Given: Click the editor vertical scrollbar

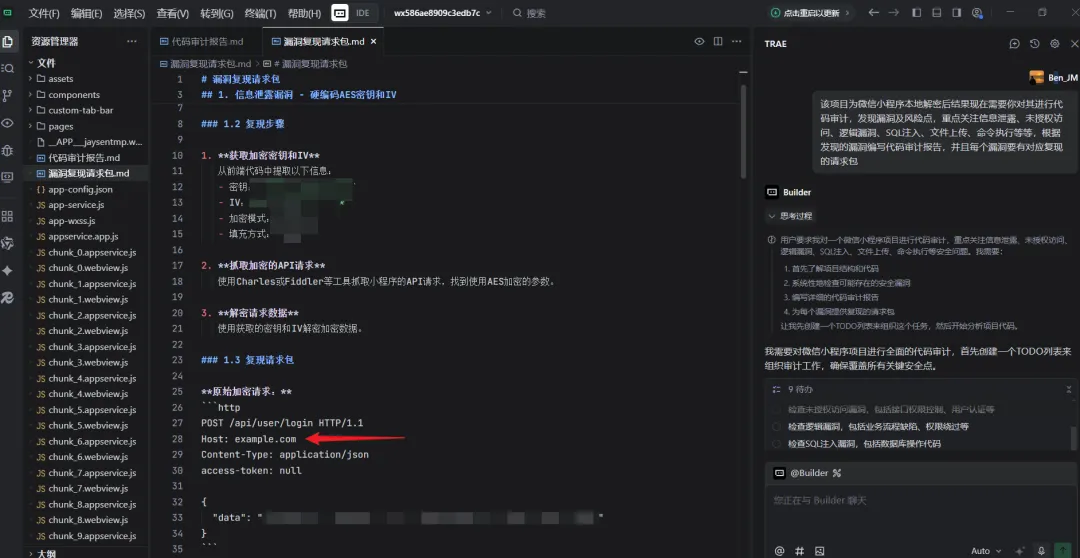Looking at the screenshot, I should coord(742,131).
